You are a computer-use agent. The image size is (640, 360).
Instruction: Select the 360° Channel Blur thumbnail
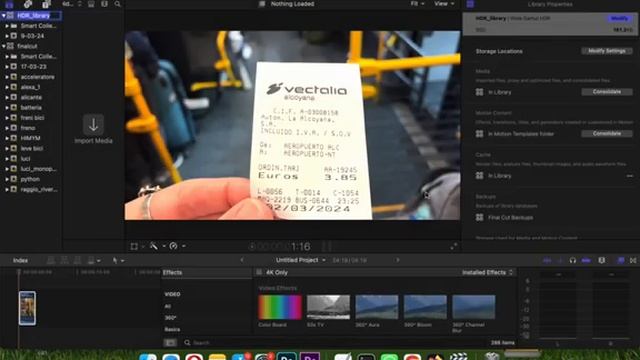pyautogui.click(x=473, y=307)
